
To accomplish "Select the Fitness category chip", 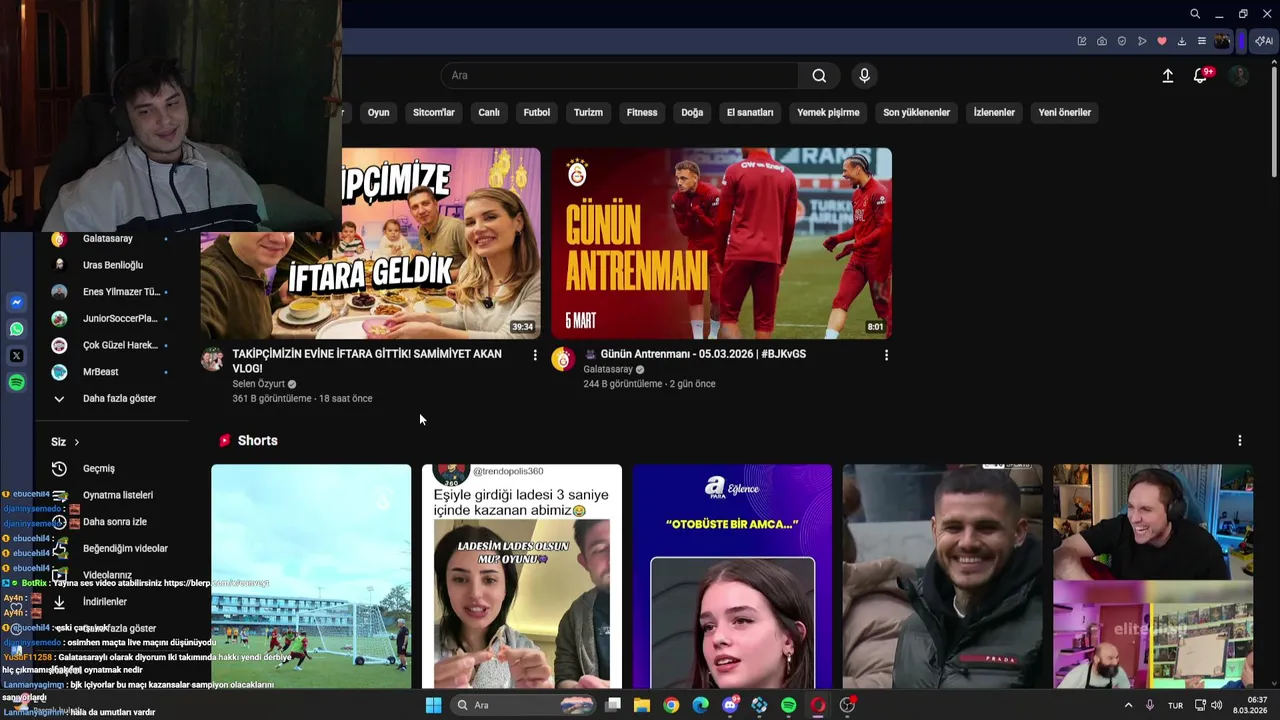I will click(642, 113).
